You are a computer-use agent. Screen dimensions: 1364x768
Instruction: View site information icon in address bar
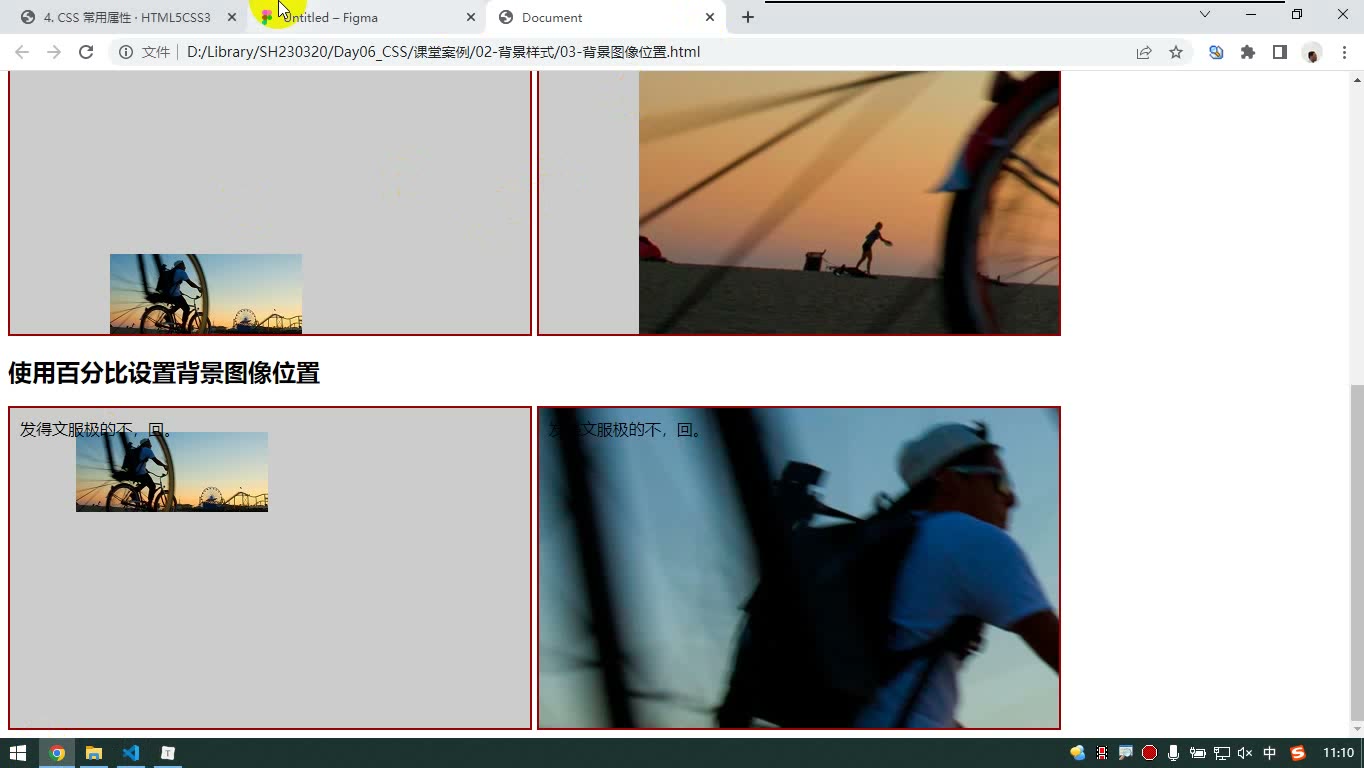(126, 52)
